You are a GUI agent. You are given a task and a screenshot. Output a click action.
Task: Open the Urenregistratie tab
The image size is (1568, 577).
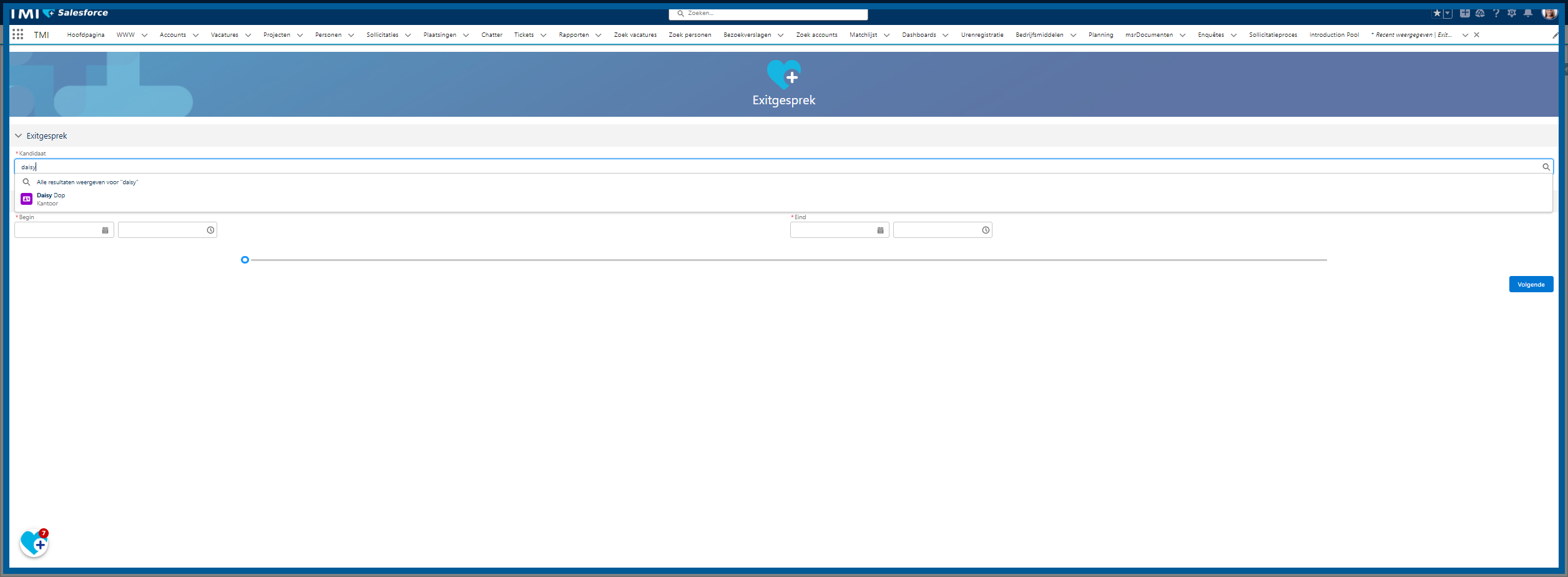click(982, 35)
